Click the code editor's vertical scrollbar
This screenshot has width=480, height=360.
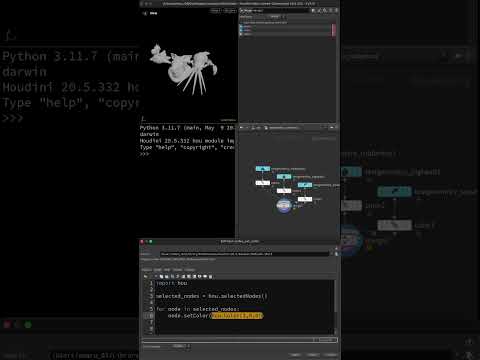point(335,307)
